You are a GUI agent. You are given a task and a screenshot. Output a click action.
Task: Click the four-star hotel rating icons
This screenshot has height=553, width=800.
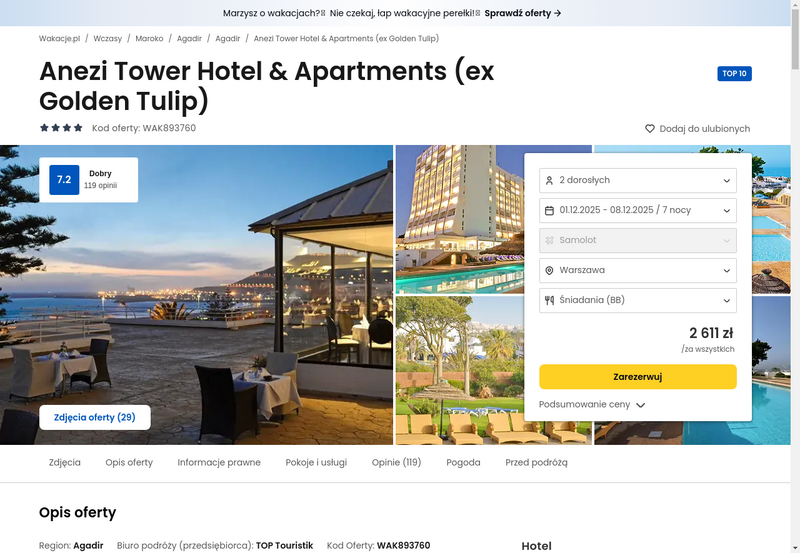[x=61, y=128]
